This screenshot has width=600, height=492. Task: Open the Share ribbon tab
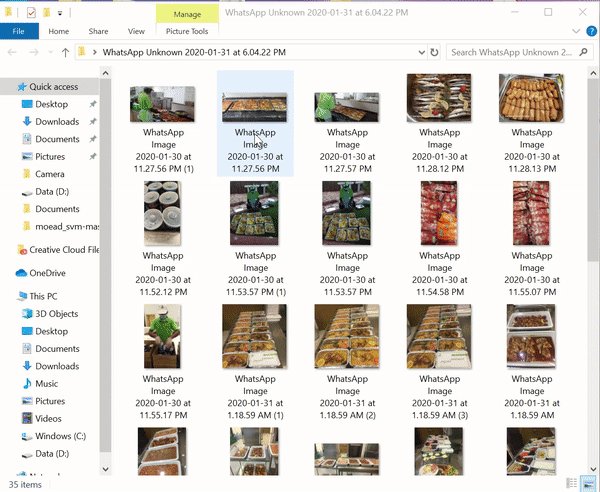click(98, 31)
